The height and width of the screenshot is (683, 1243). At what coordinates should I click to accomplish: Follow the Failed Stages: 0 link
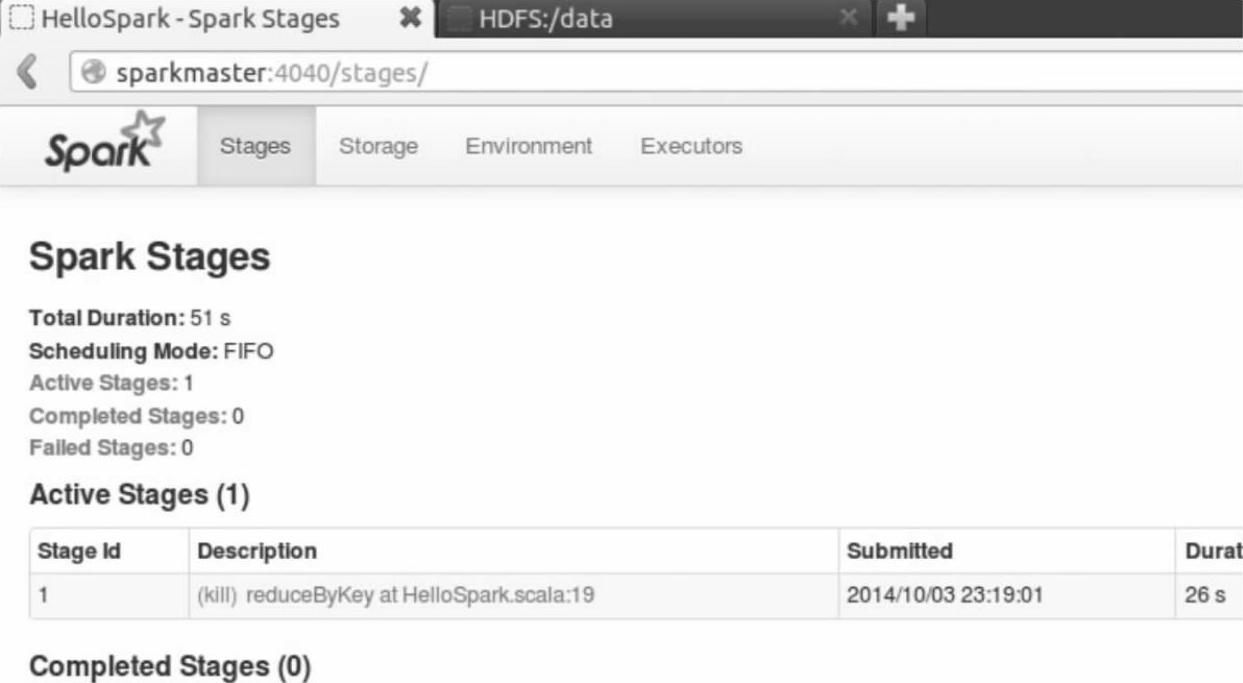pos(111,448)
